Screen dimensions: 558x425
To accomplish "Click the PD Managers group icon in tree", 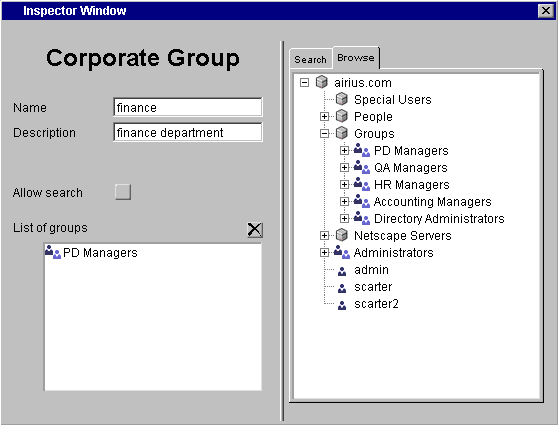I will coord(362,150).
